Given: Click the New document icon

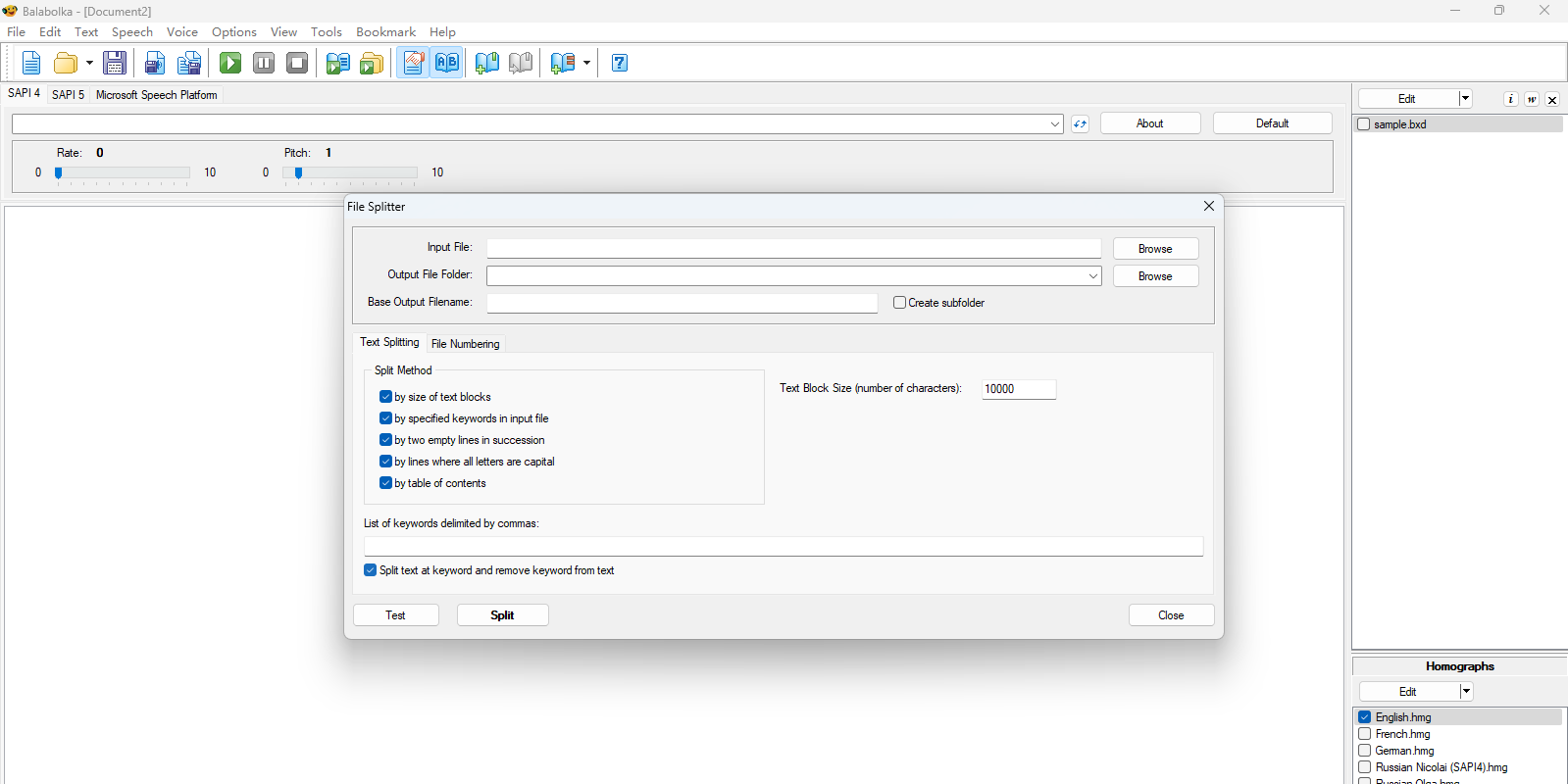Looking at the screenshot, I should (31, 64).
